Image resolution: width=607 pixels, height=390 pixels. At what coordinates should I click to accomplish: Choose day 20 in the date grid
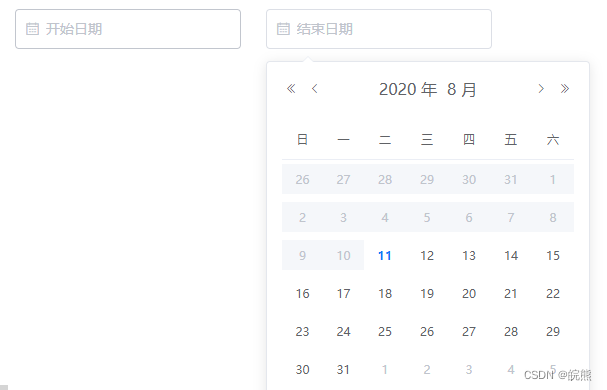coord(469,294)
